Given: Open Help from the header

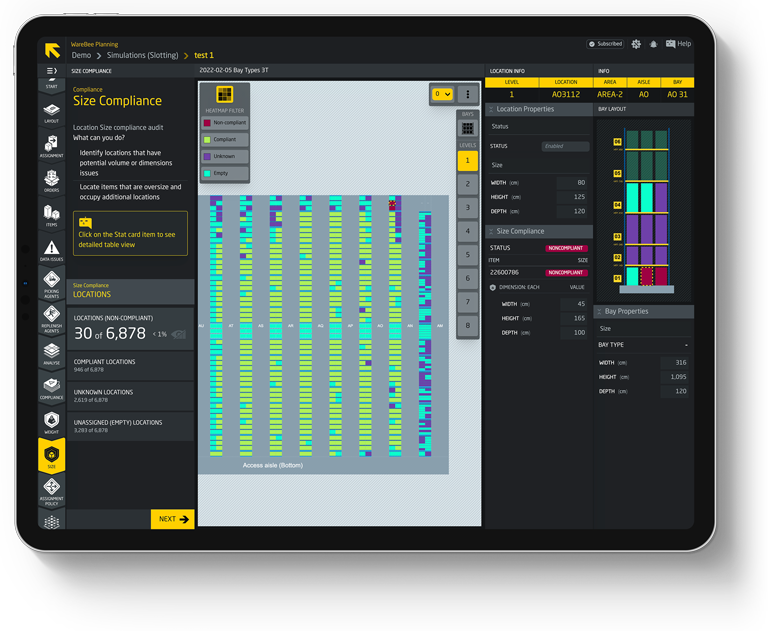Looking at the screenshot, I should point(678,44).
